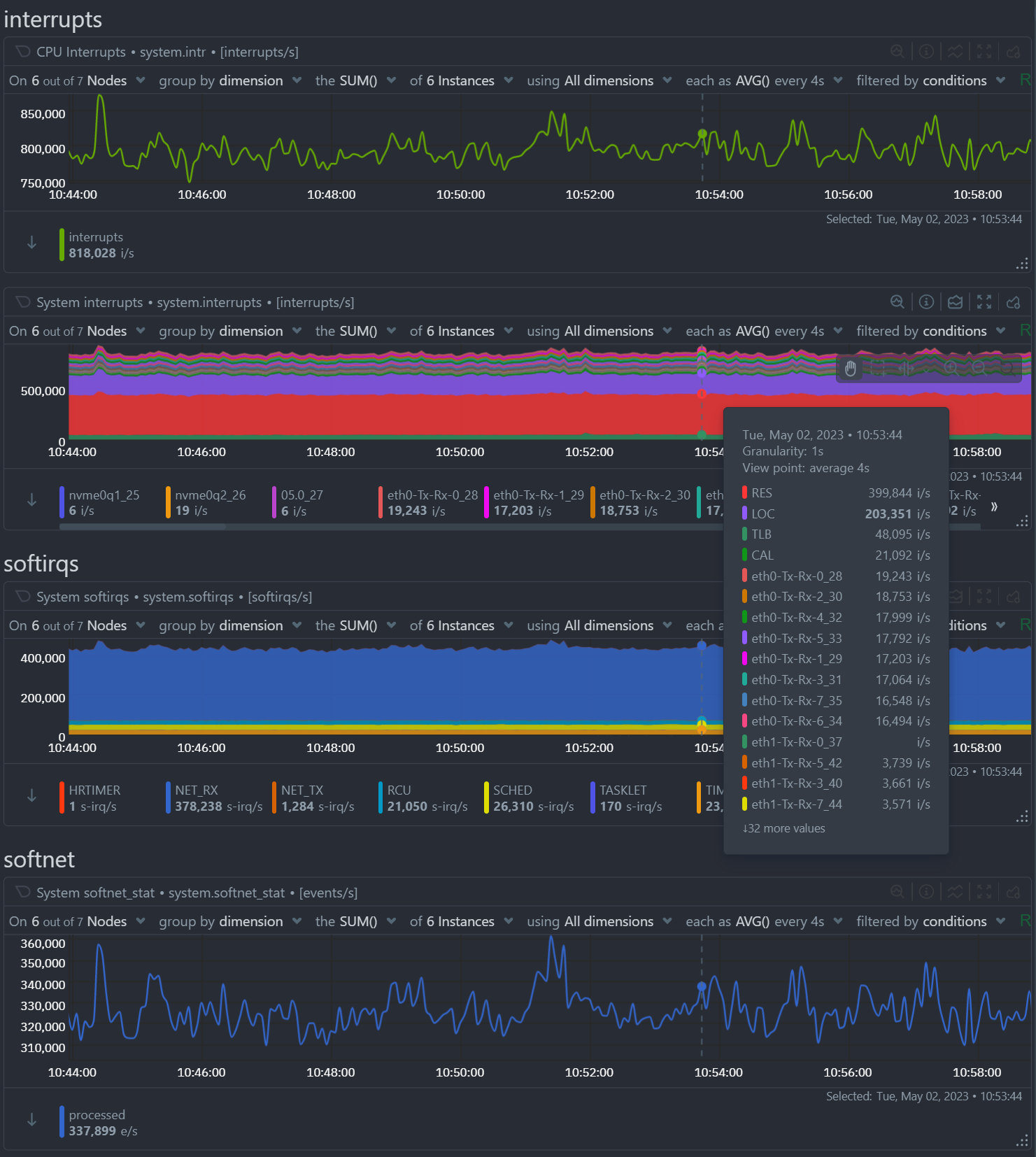Image resolution: width=1036 pixels, height=1157 pixels.
Task: Open group by dimension dropdown in CPU Interrupts
Action: coord(229,81)
